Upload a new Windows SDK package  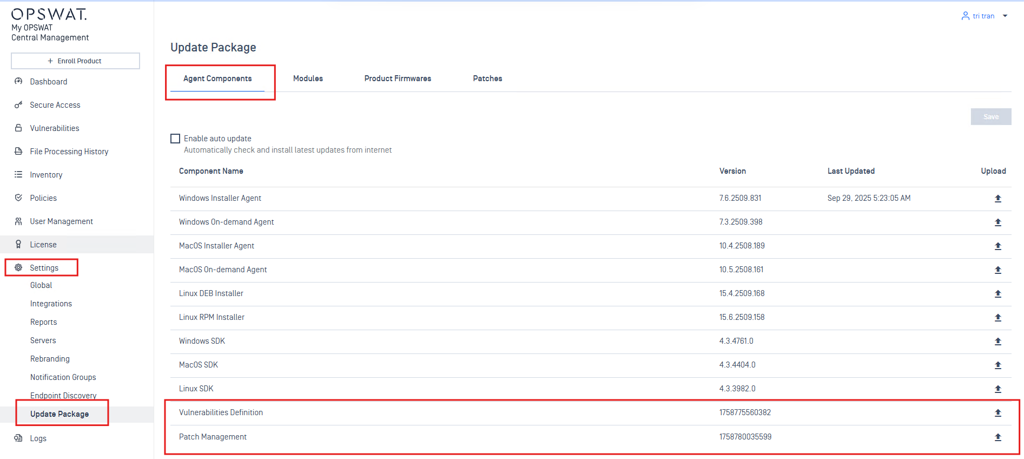pyautogui.click(x=997, y=341)
